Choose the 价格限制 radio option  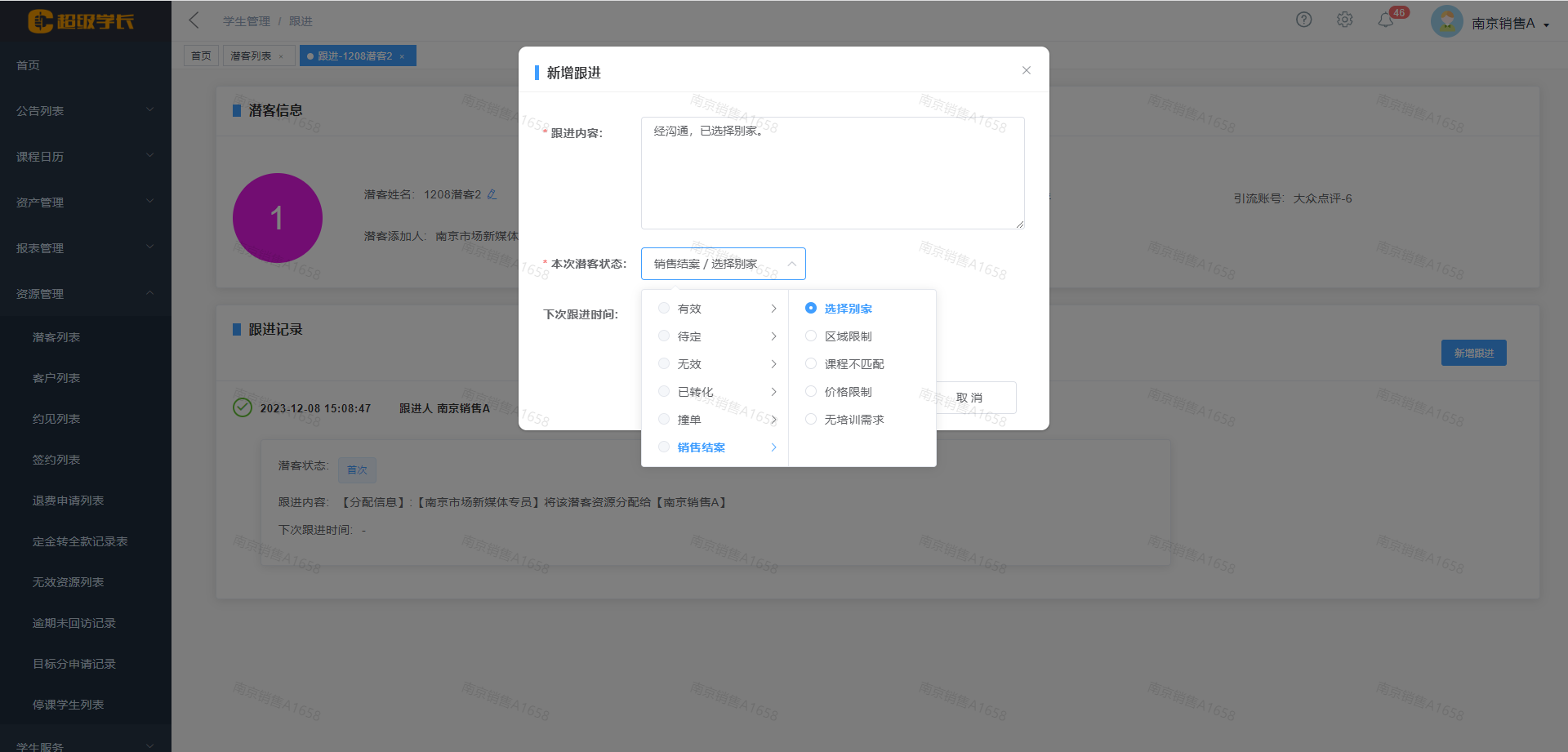[811, 392]
